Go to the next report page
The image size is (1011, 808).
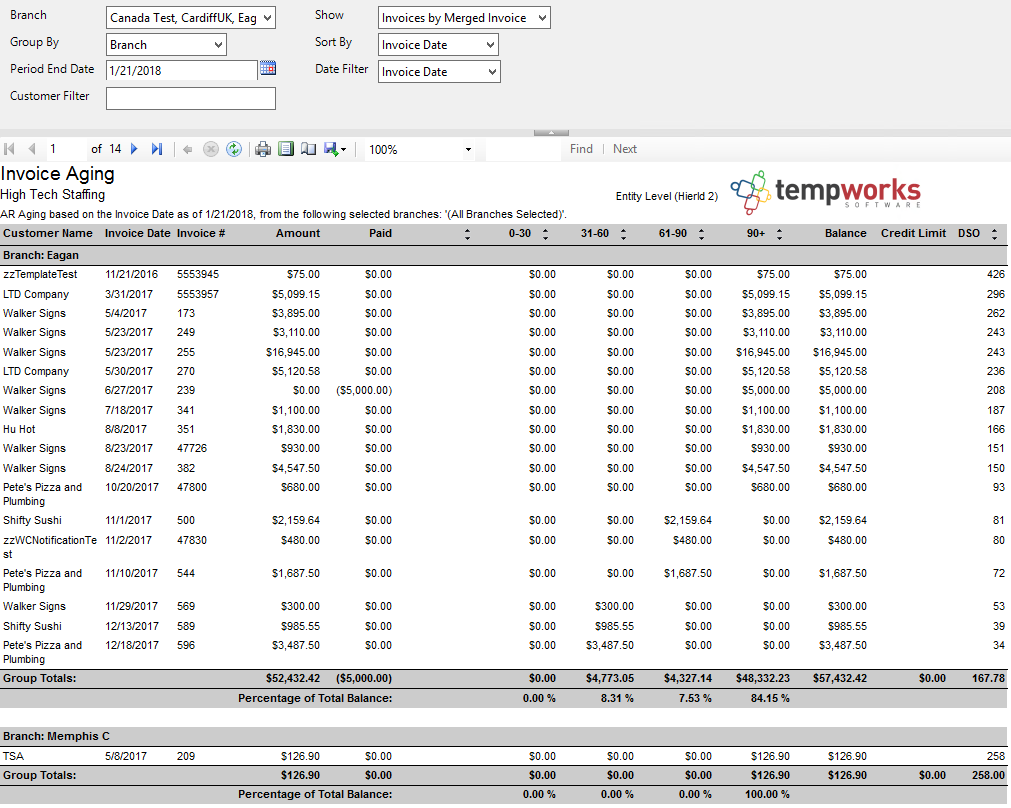tap(135, 149)
